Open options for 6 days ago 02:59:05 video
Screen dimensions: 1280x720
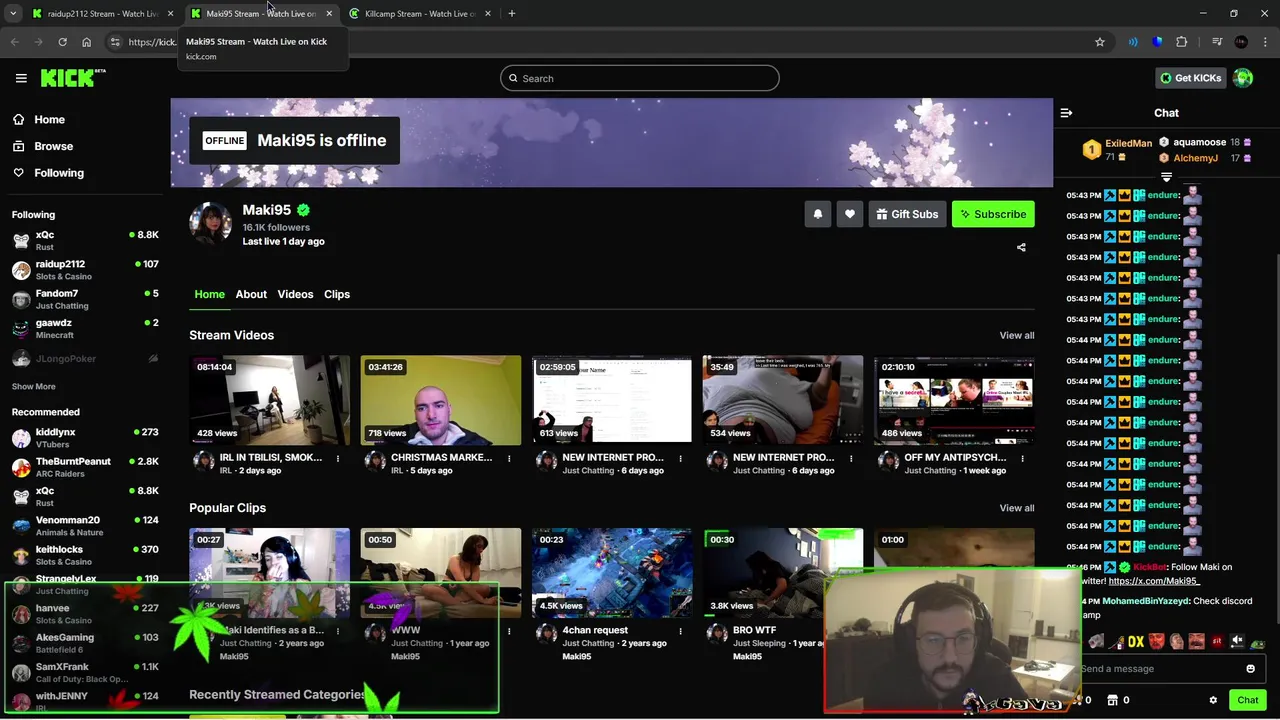pos(680,458)
